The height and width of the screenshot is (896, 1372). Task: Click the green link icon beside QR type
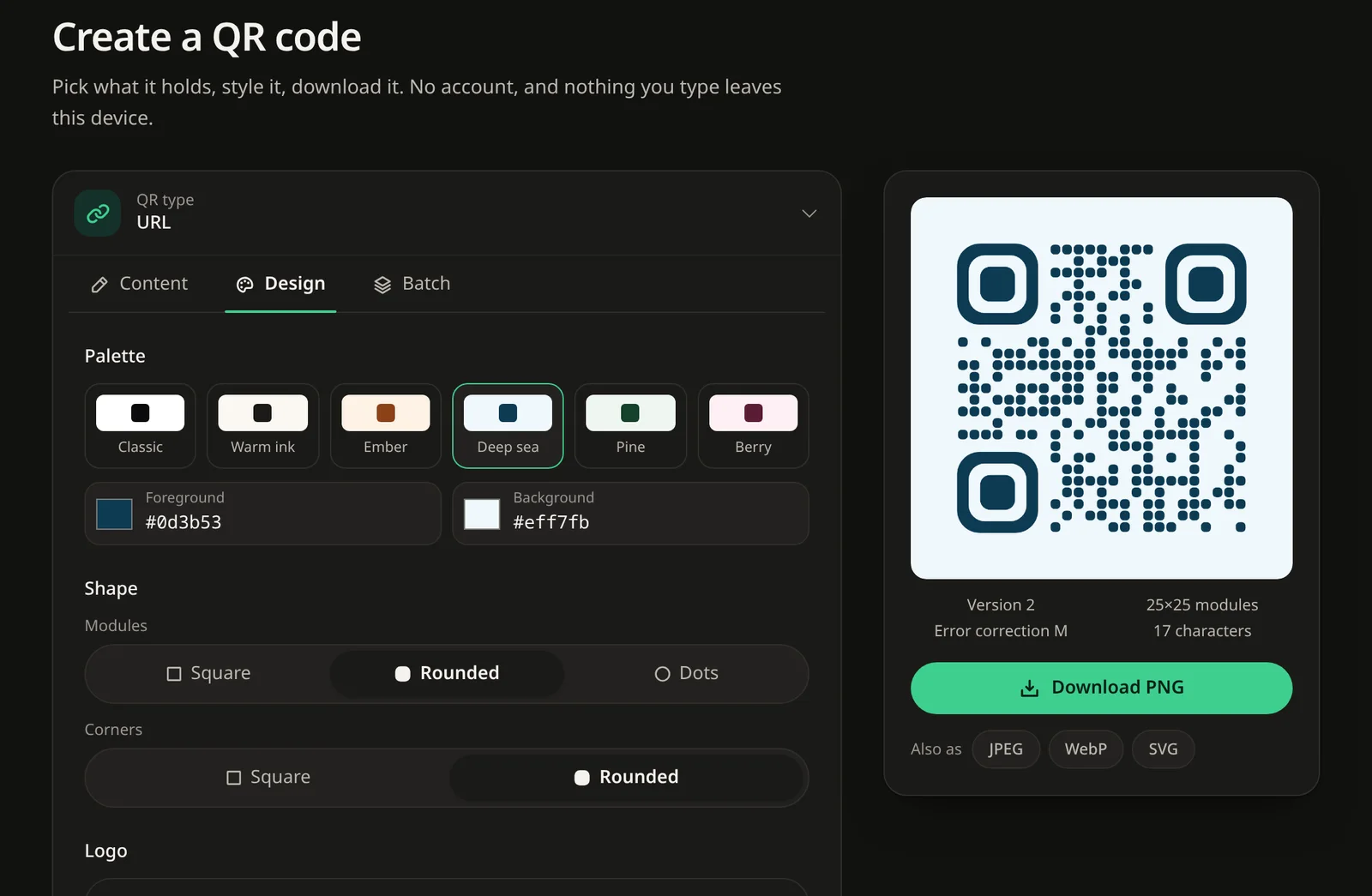(x=98, y=213)
